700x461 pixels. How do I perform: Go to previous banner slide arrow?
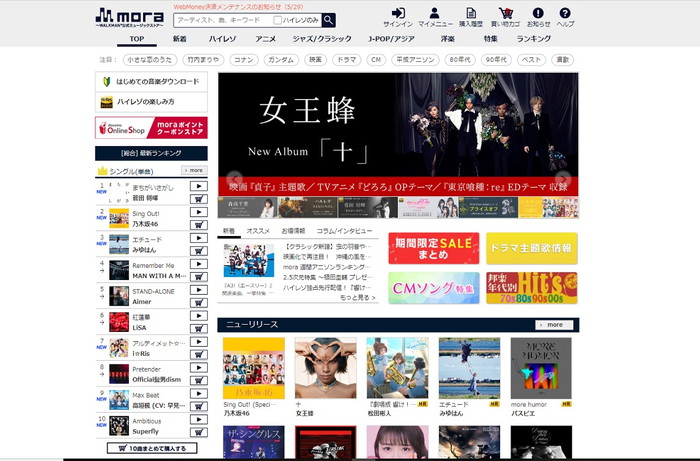234,178
